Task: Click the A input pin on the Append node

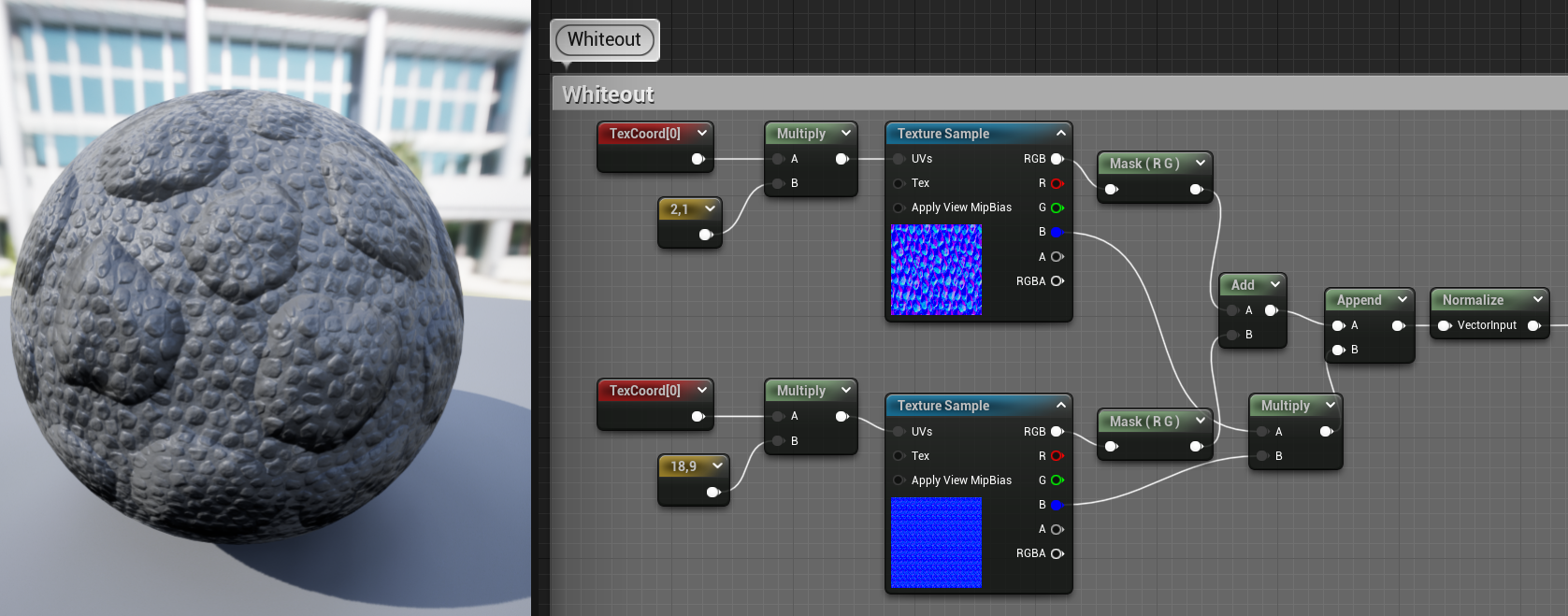Action: pos(1339,325)
